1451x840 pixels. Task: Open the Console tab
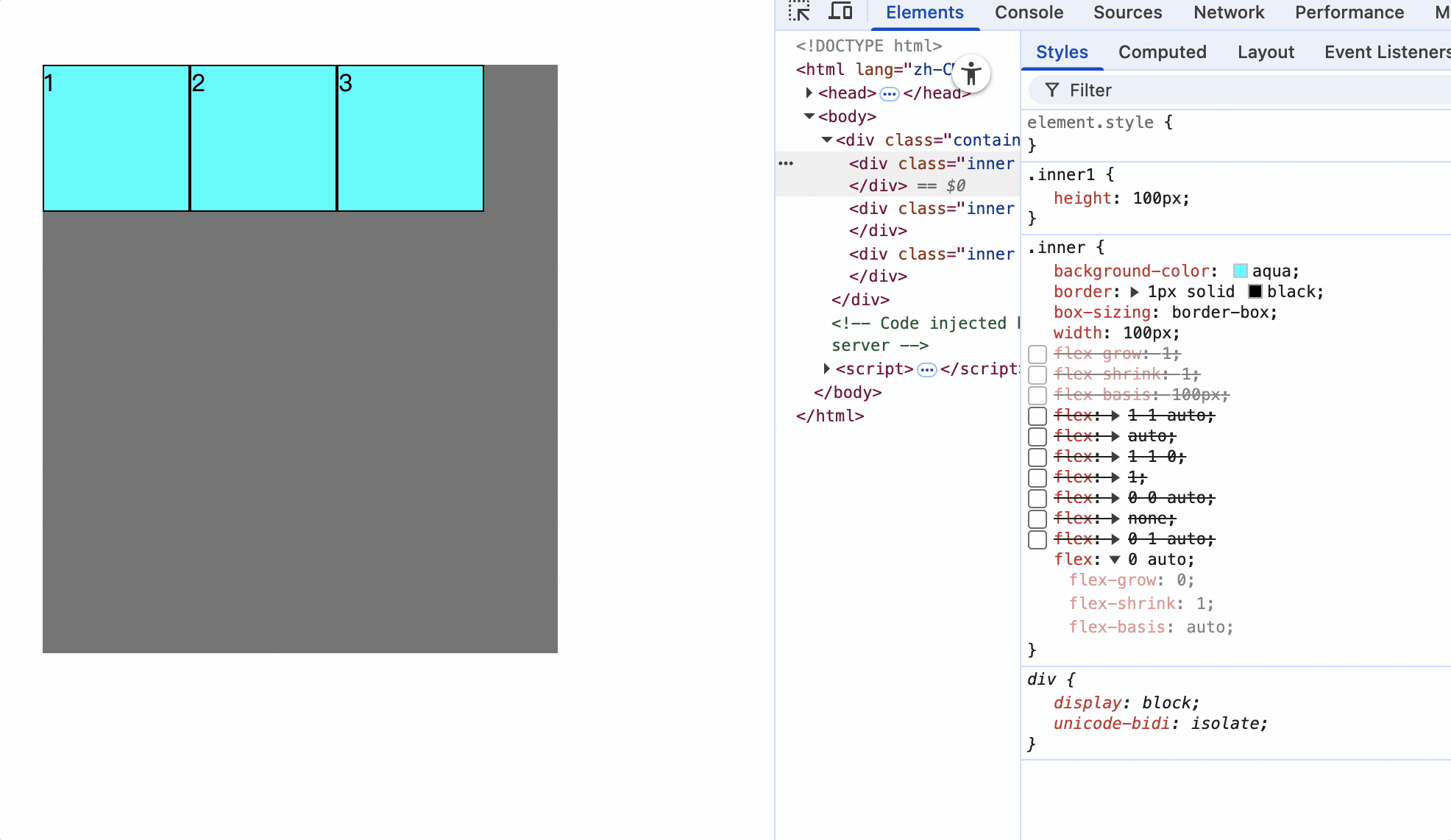click(x=1029, y=13)
